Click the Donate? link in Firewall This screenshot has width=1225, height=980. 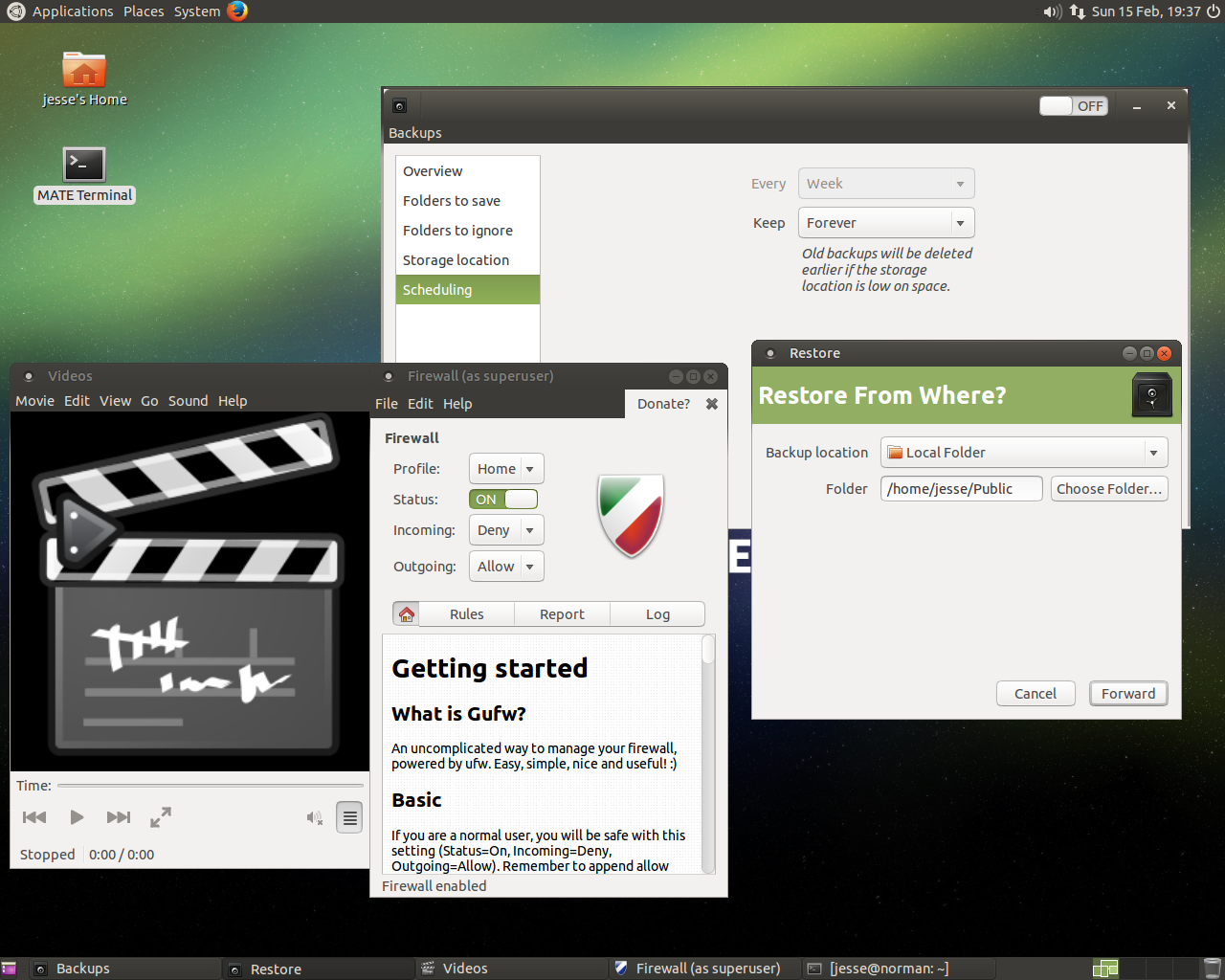[663, 404]
